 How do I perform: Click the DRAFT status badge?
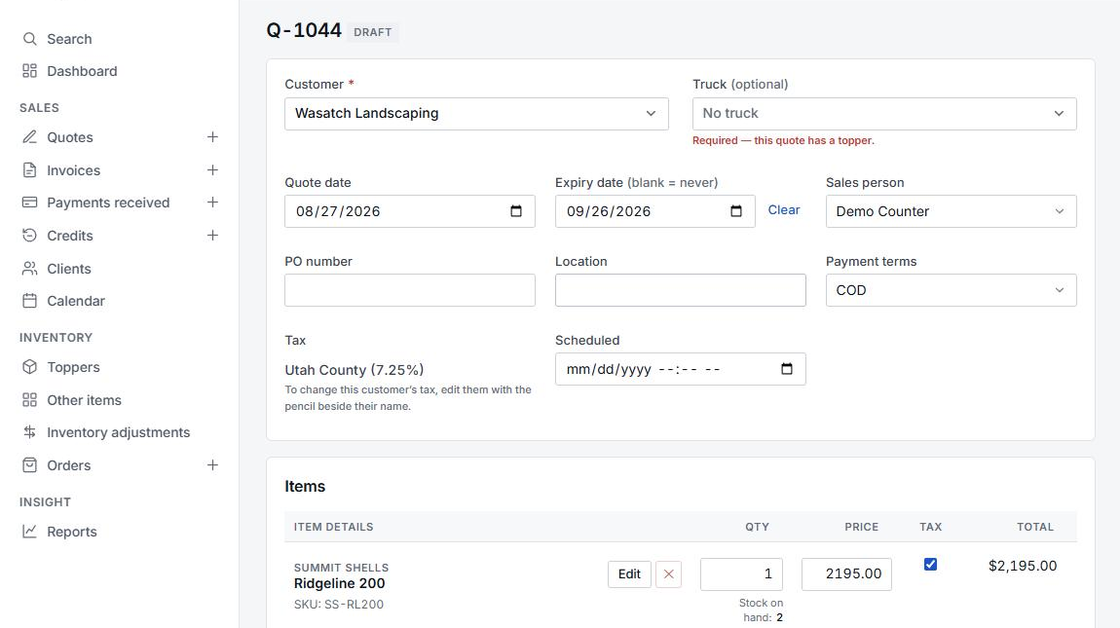(x=373, y=32)
